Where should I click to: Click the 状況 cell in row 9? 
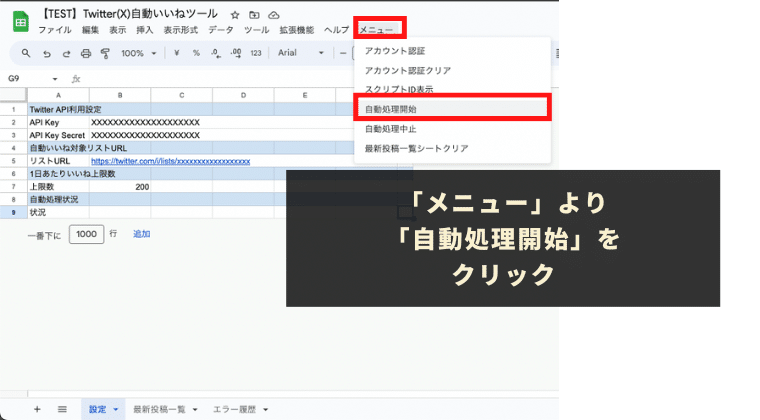click(58, 212)
